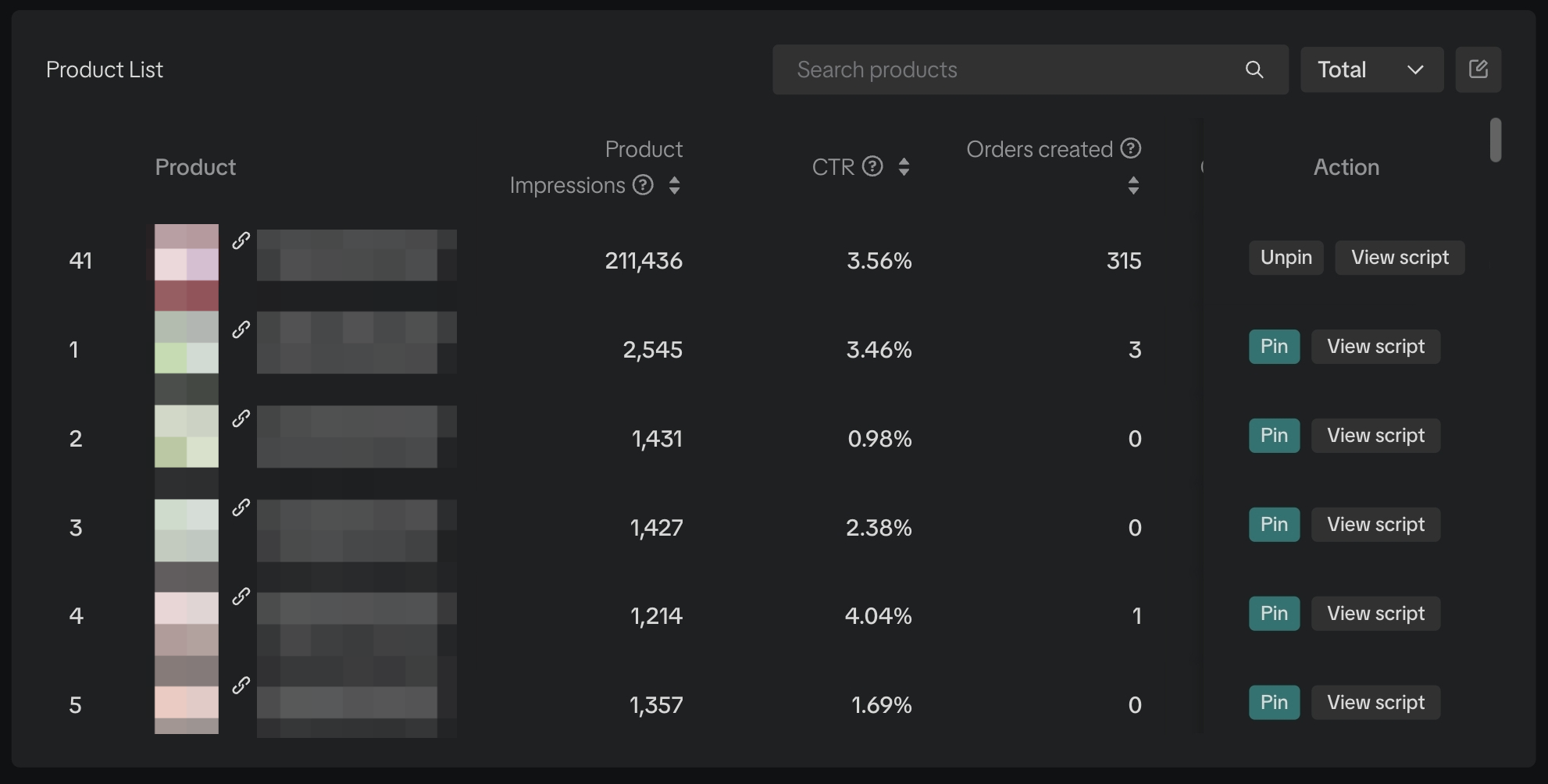Viewport: 1548px width, 784px height.
Task: Click the vertical scrollbar handle
Action: 1495,140
